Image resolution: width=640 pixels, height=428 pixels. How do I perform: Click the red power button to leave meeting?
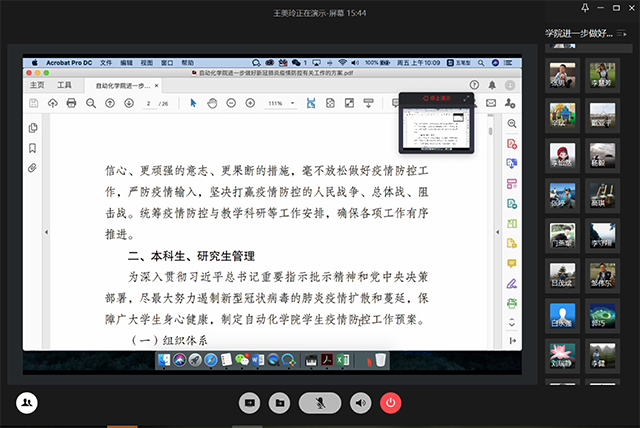click(x=391, y=402)
